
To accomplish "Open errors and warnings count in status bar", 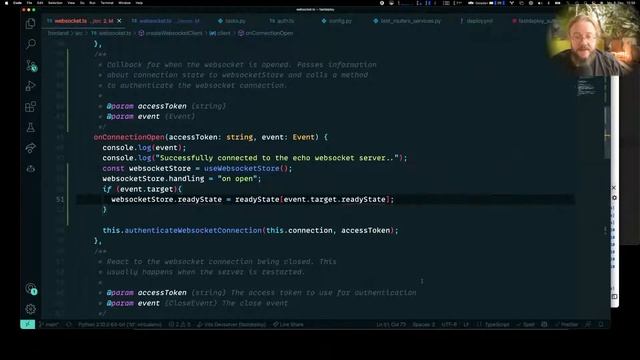I will click(x=180, y=324).
